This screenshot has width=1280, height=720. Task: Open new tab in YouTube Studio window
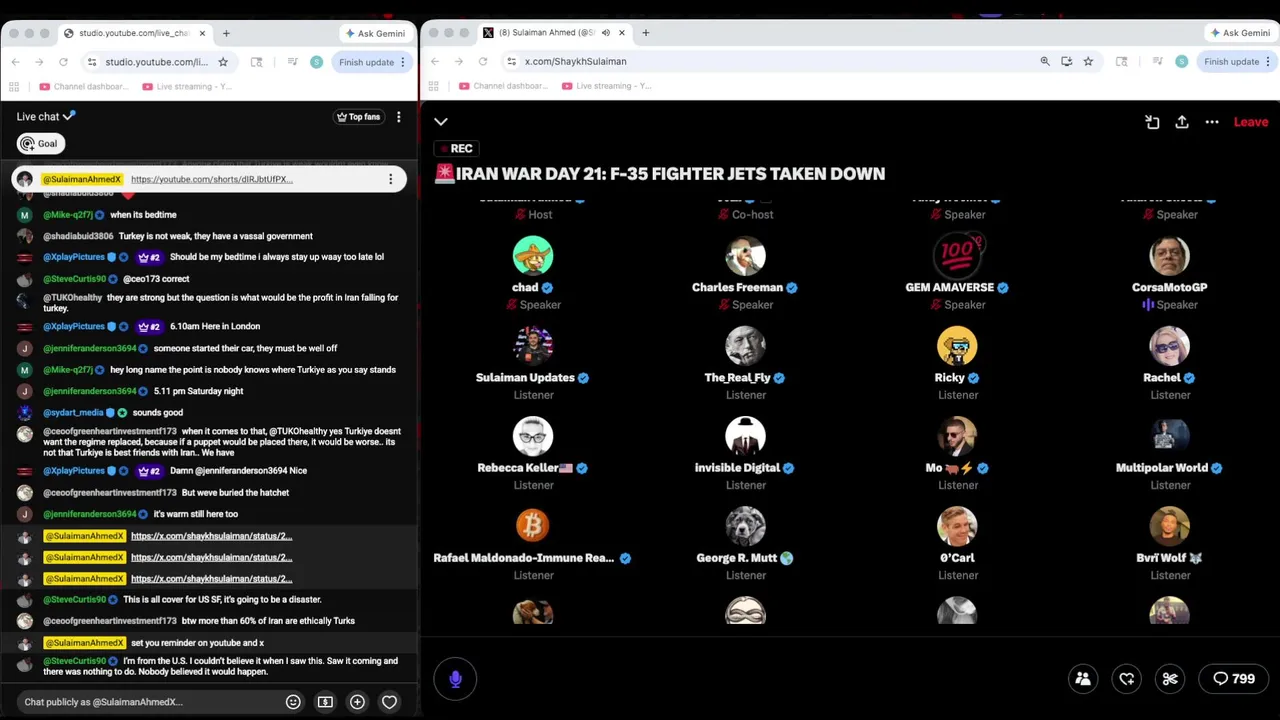226,33
